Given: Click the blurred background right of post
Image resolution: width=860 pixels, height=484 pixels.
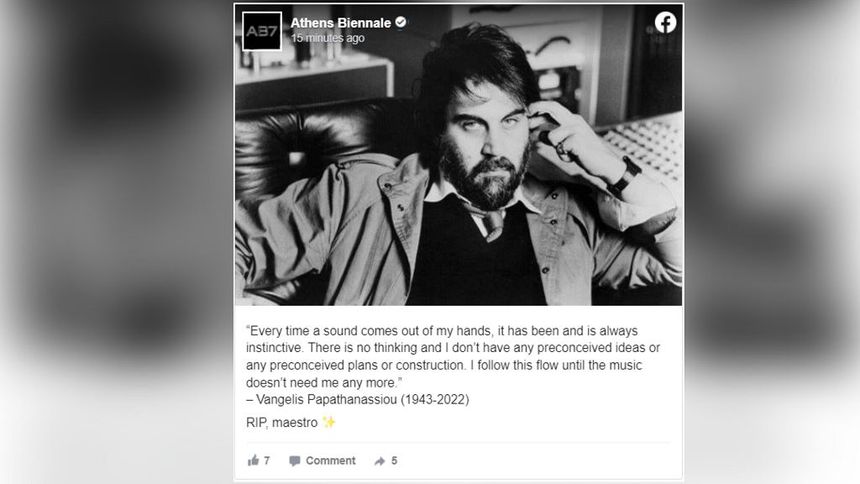Looking at the screenshot, I should [772, 242].
